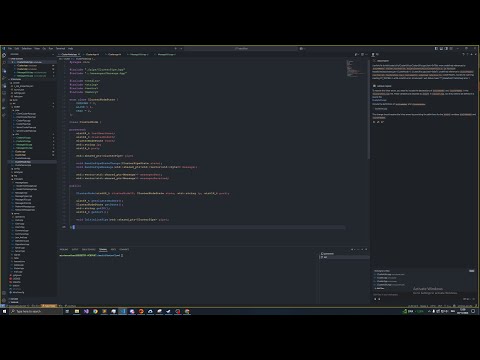Open the Go menu

pyautogui.click(x=44, y=49)
